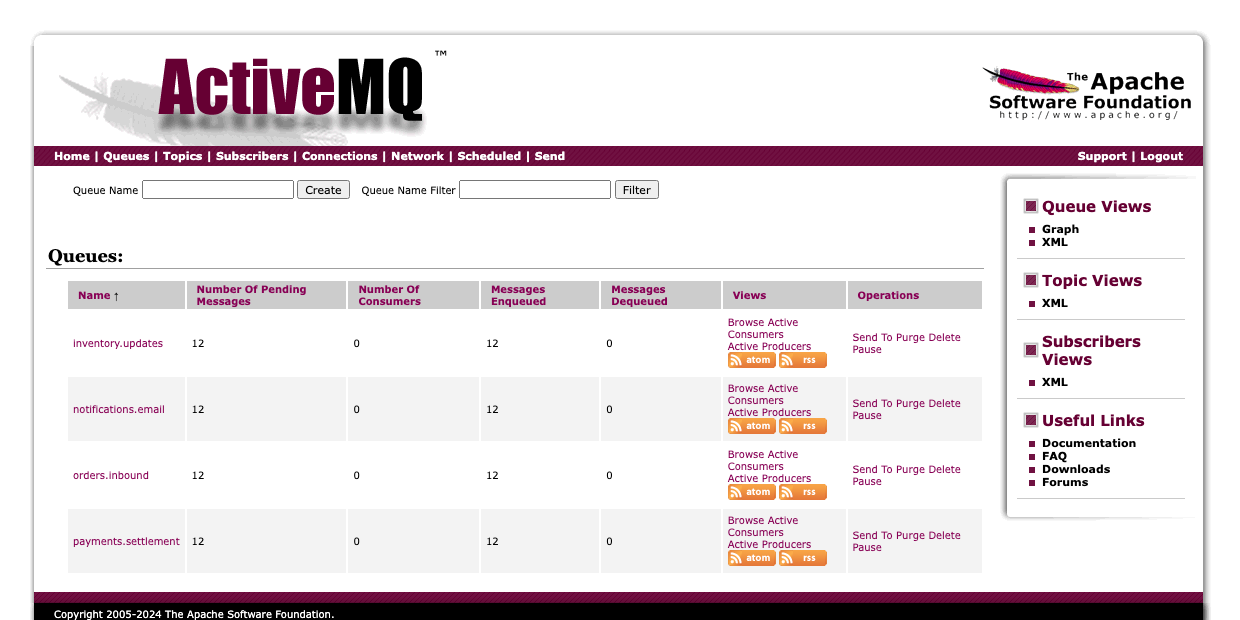Image resolution: width=1240 pixels, height=620 pixels.
Task: Open the Connections menu item
Action: click(340, 156)
